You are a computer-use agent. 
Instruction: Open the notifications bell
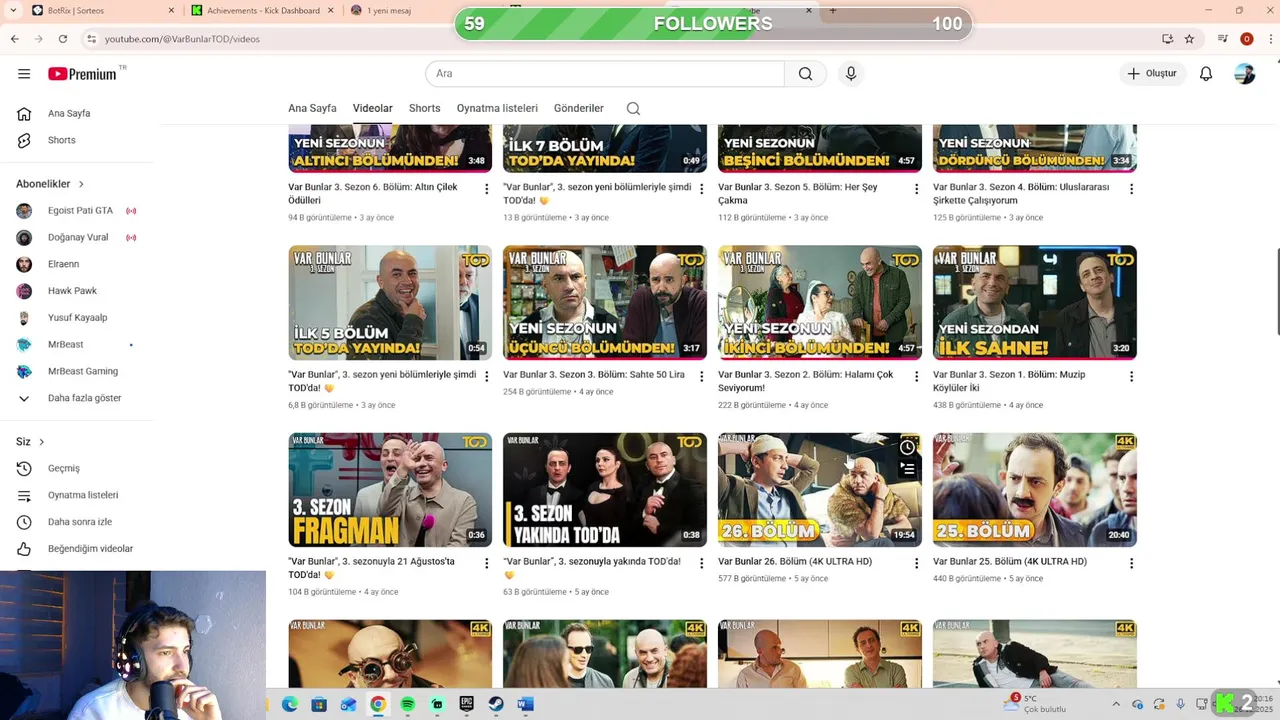pos(1206,74)
